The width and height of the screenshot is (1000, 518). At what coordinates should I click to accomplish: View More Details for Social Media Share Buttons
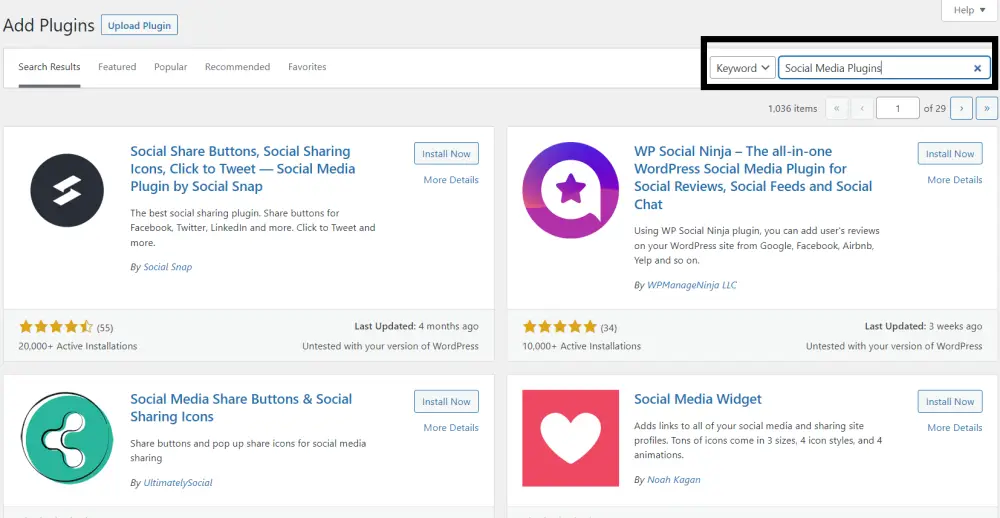[x=451, y=427]
